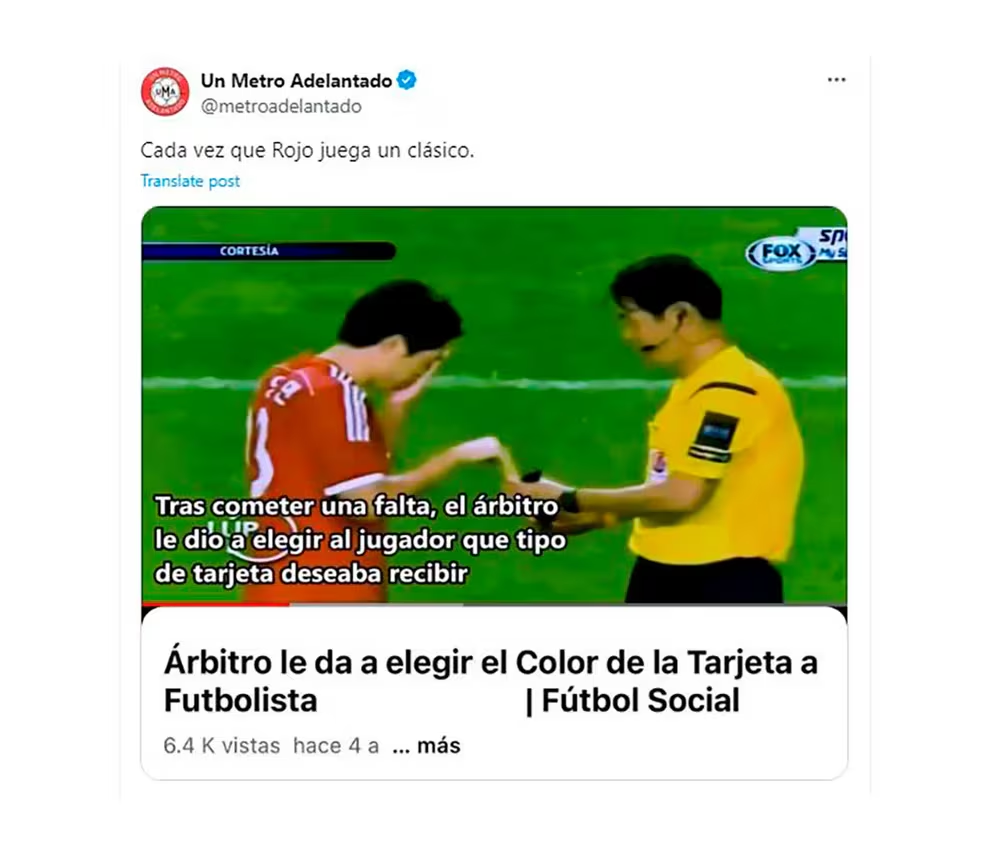Click the blue verified badge icon
The width and height of the screenshot is (992, 850).
point(407,80)
